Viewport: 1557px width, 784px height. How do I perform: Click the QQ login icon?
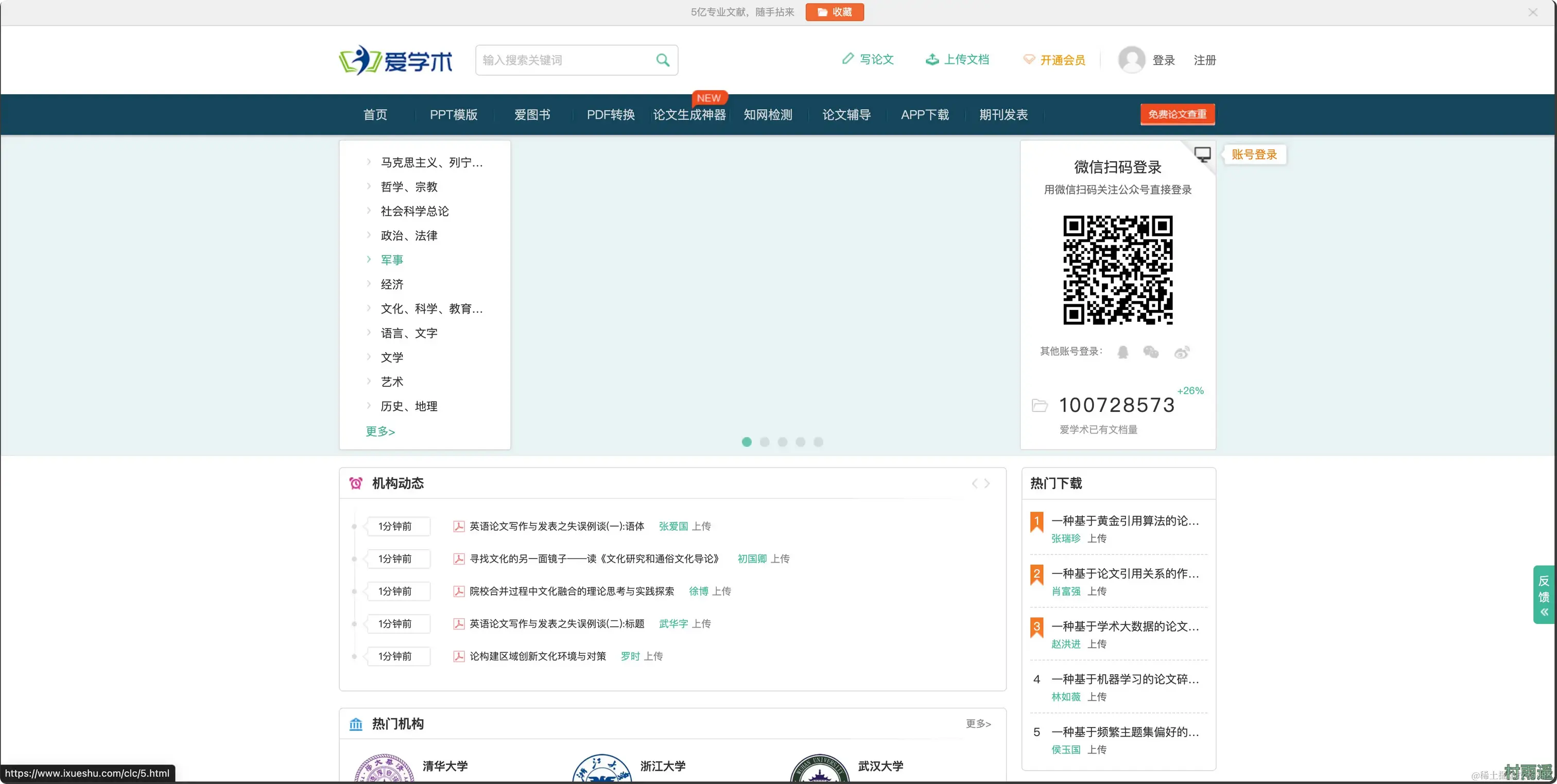click(1122, 352)
